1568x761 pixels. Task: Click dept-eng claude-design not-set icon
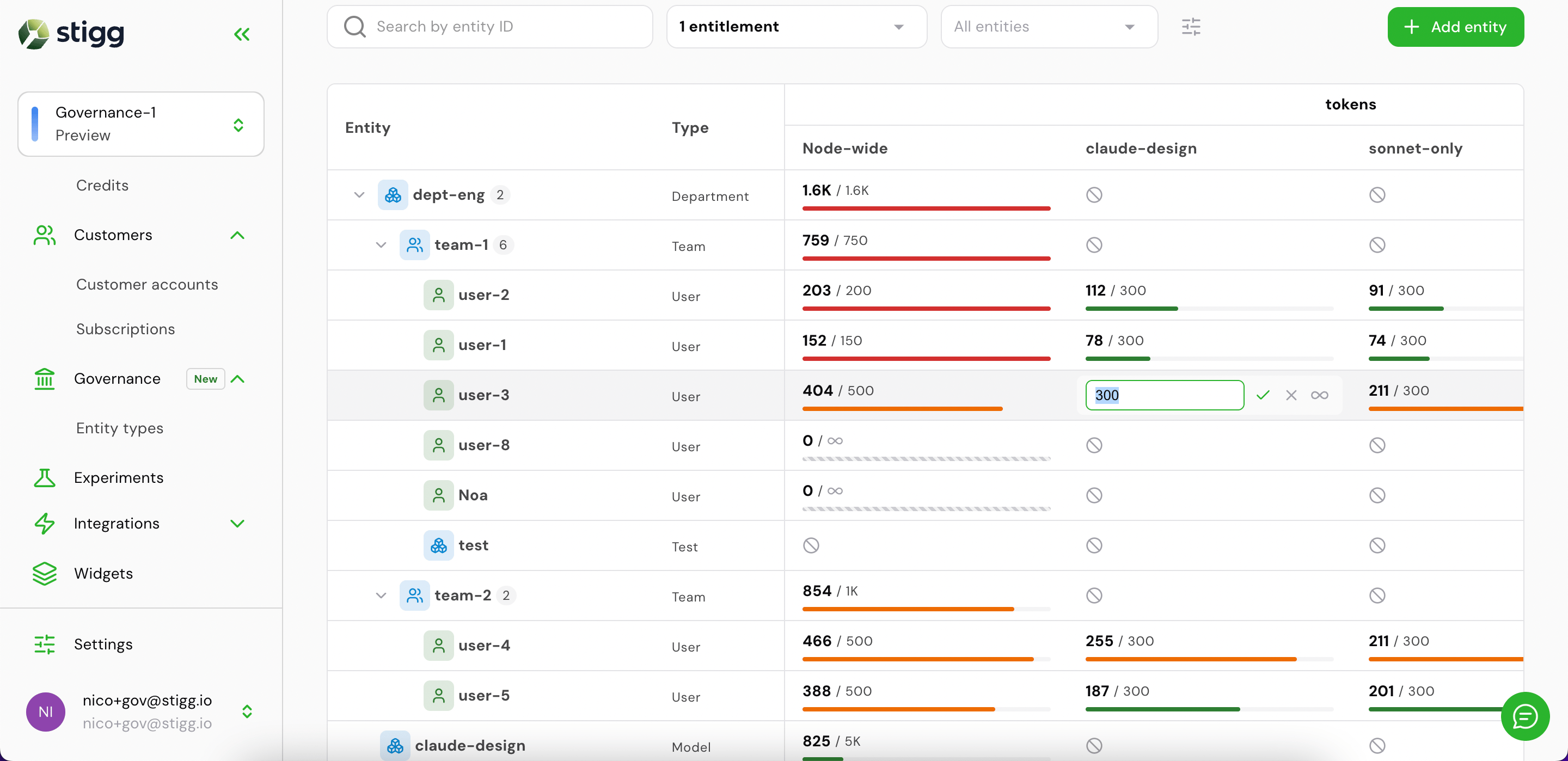tap(1094, 195)
